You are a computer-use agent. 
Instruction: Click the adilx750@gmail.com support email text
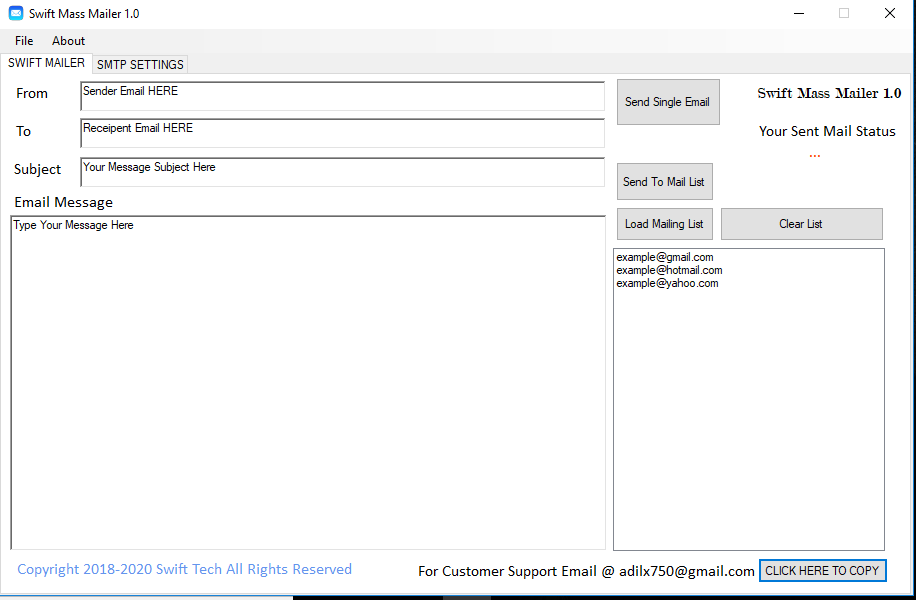pos(687,571)
